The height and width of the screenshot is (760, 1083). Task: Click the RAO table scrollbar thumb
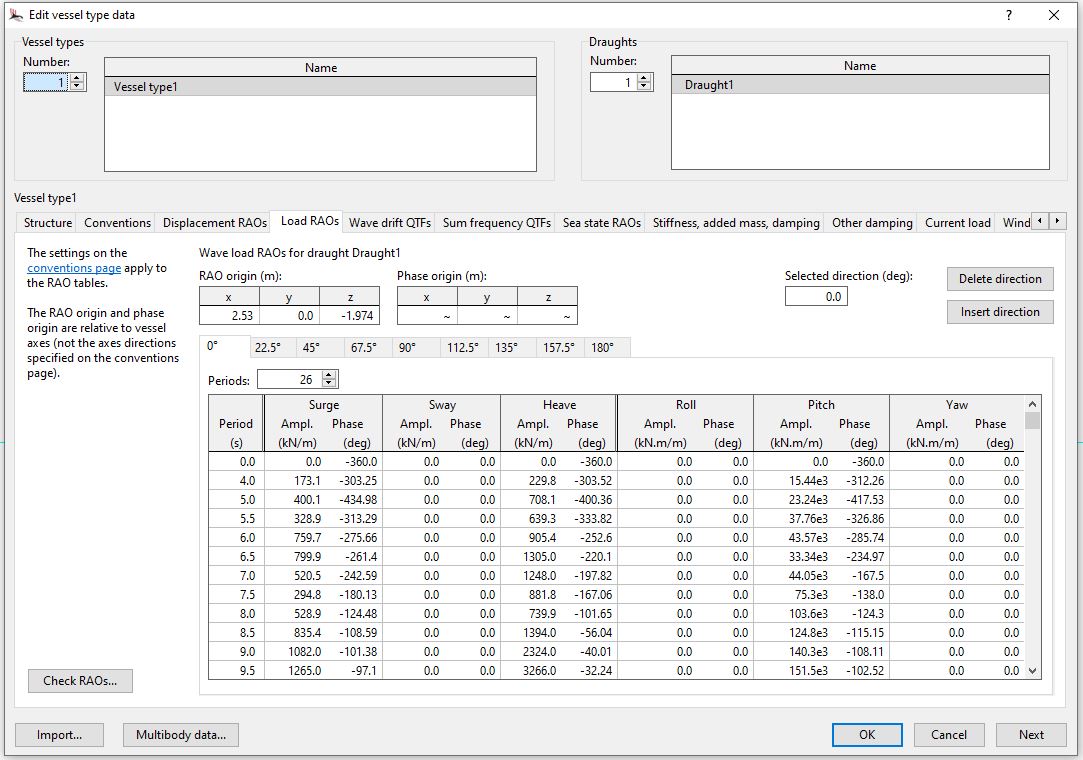1033,421
